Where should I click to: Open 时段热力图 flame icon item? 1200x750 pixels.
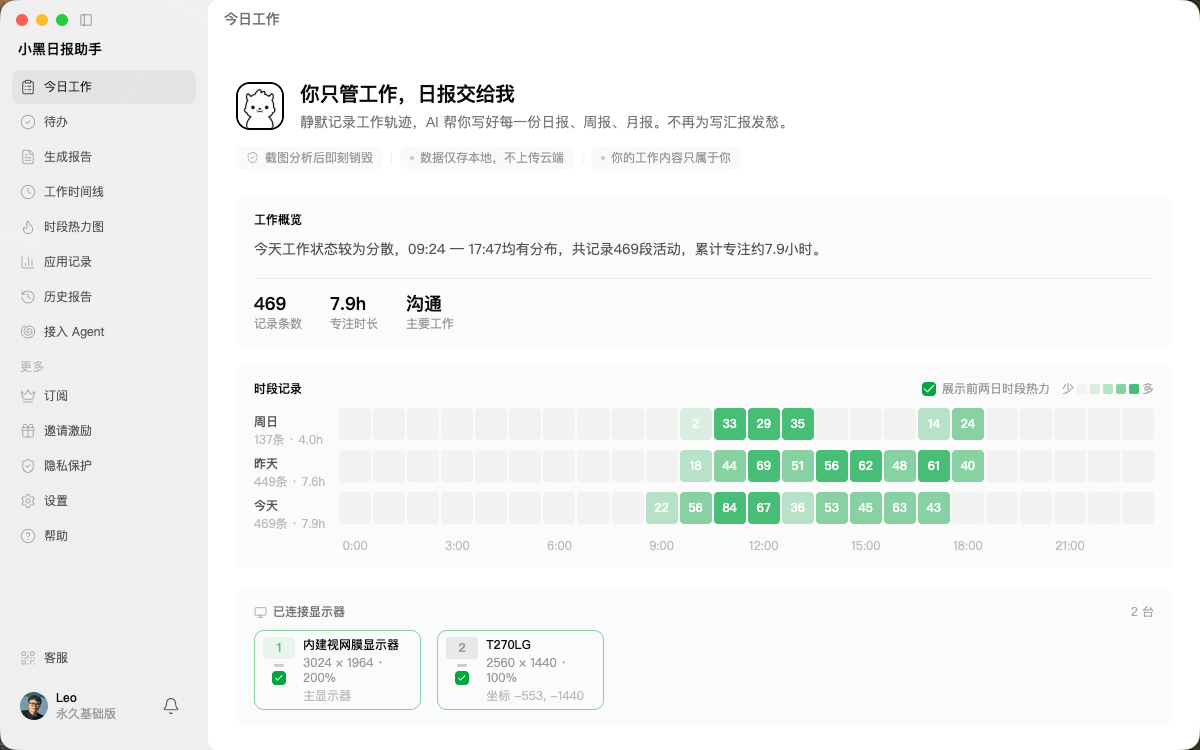[x=104, y=227]
